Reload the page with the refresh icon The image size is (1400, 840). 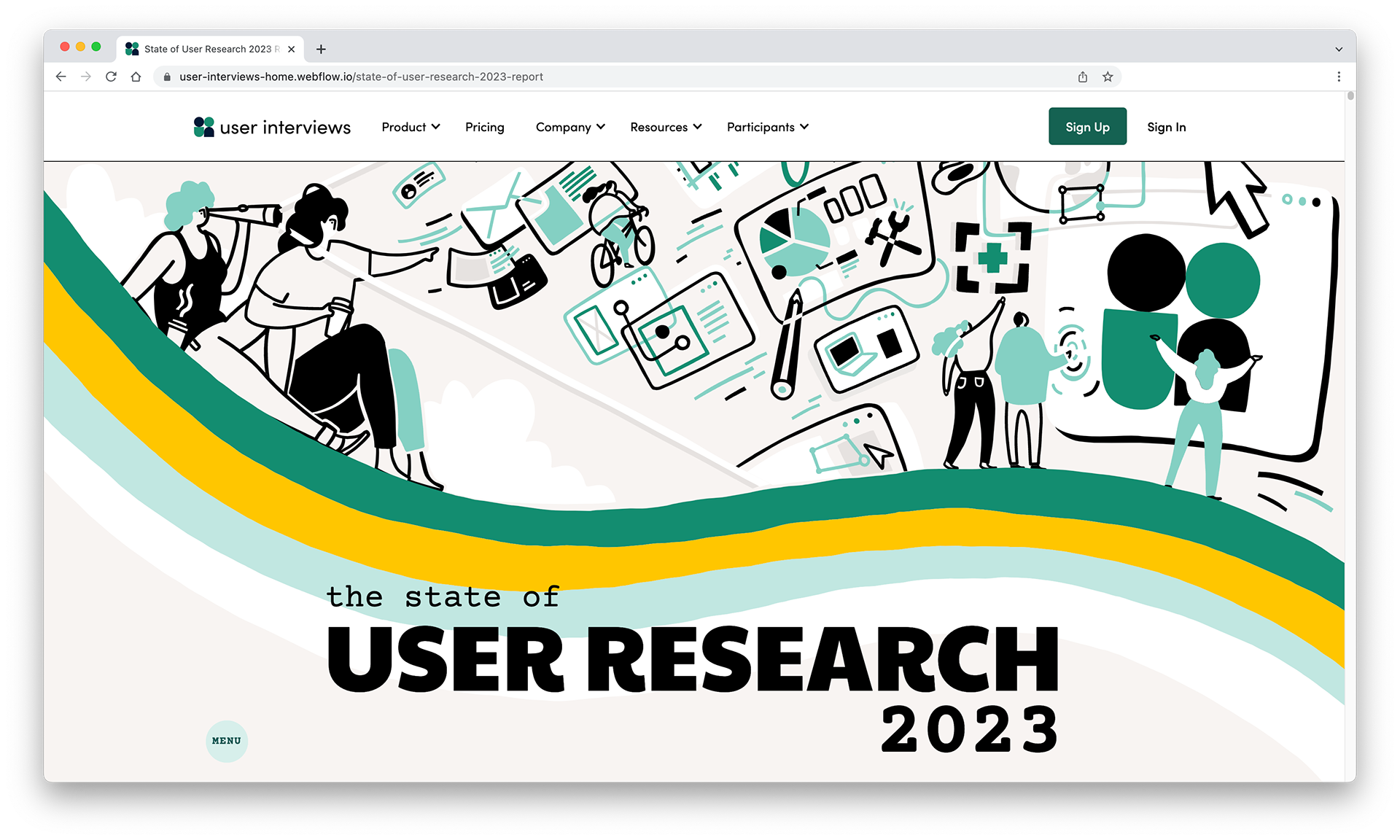coord(111,77)
